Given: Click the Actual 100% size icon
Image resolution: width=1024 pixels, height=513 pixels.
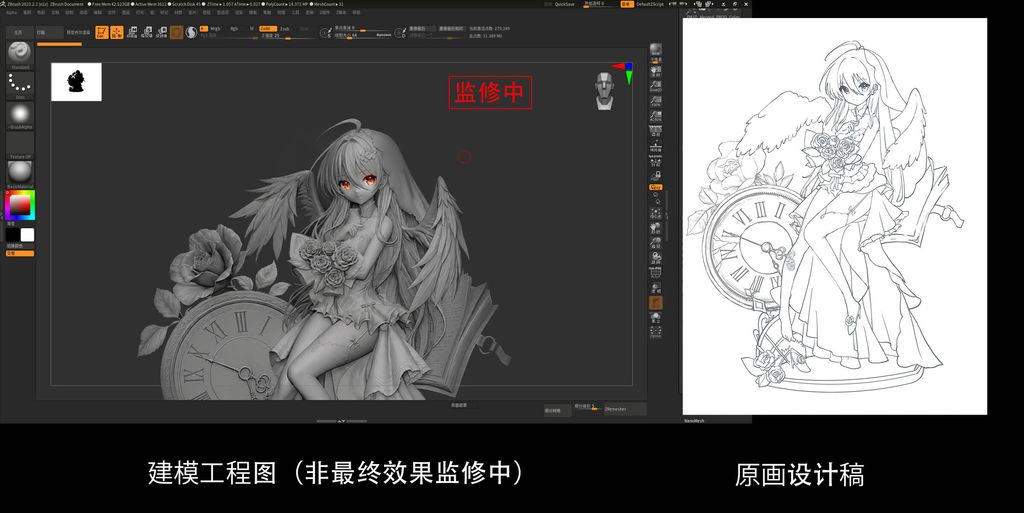Looking at the screenshot, I should pos(655,101).
